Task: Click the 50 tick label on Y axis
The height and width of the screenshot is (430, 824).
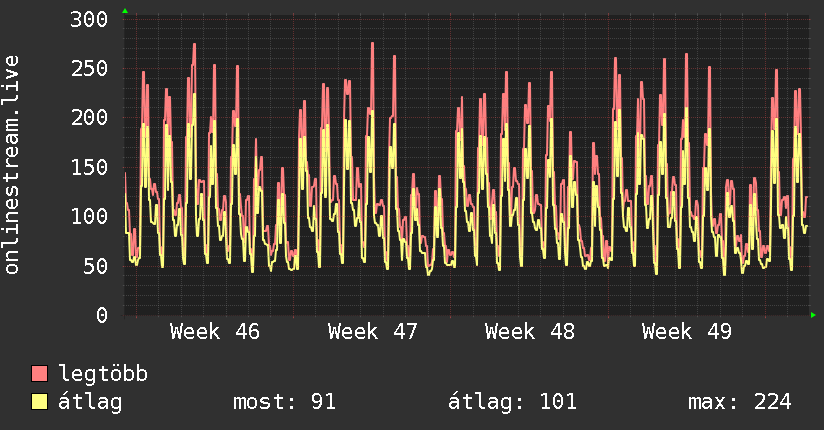Action: click(96, 266)
